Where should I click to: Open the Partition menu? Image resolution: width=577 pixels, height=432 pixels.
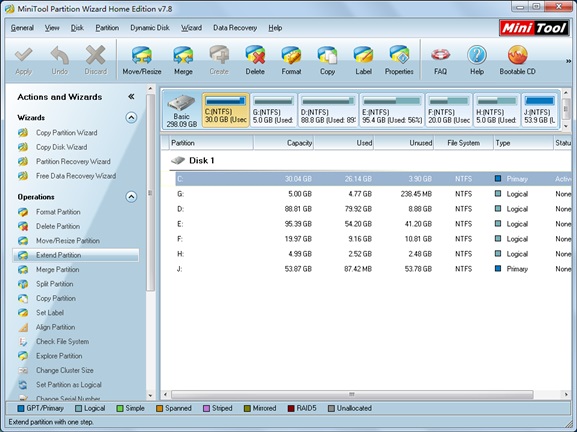coord(107,28)
